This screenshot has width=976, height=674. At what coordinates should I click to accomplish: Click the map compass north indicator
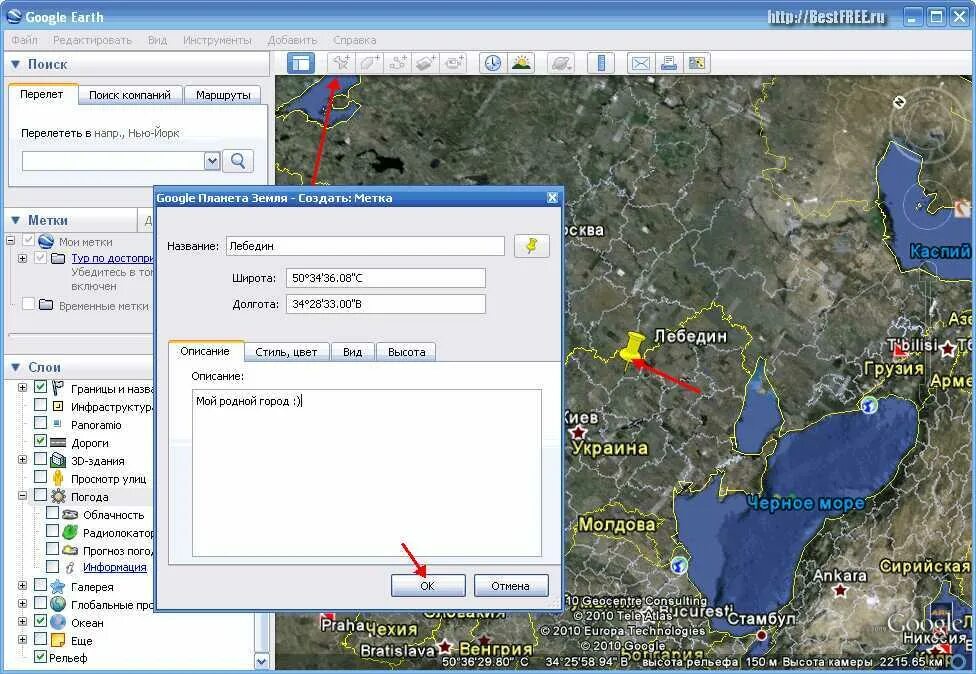[899, 101]
